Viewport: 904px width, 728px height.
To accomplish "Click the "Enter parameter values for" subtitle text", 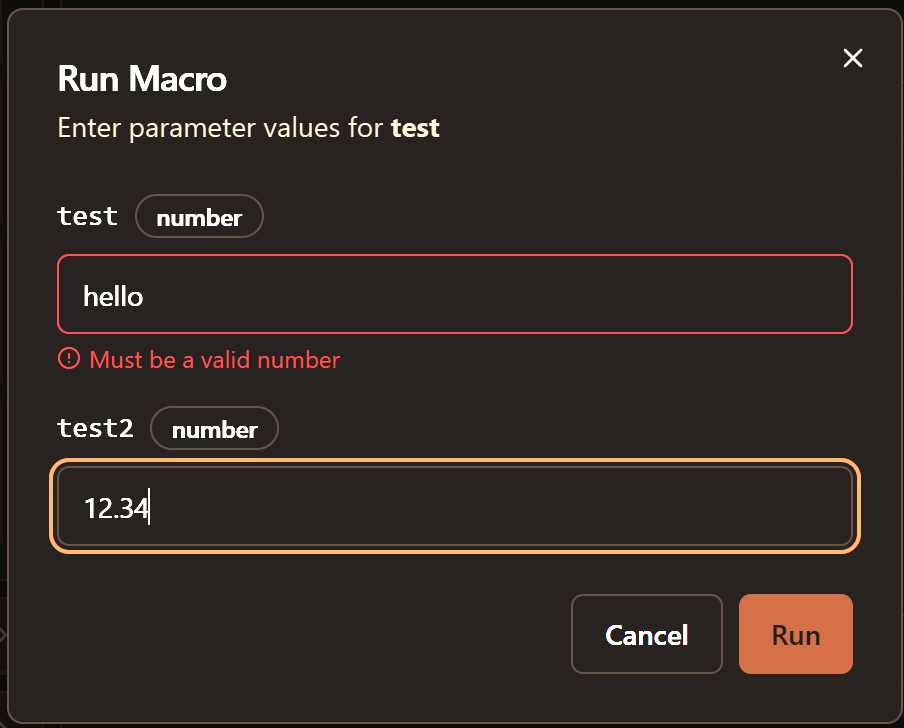I will (x=220, y=128).
